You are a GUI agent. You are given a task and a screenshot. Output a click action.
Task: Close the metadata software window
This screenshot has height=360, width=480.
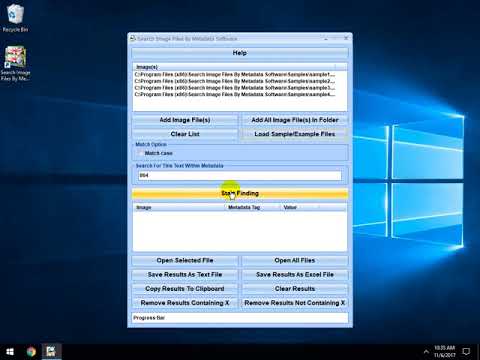point(346,38)
